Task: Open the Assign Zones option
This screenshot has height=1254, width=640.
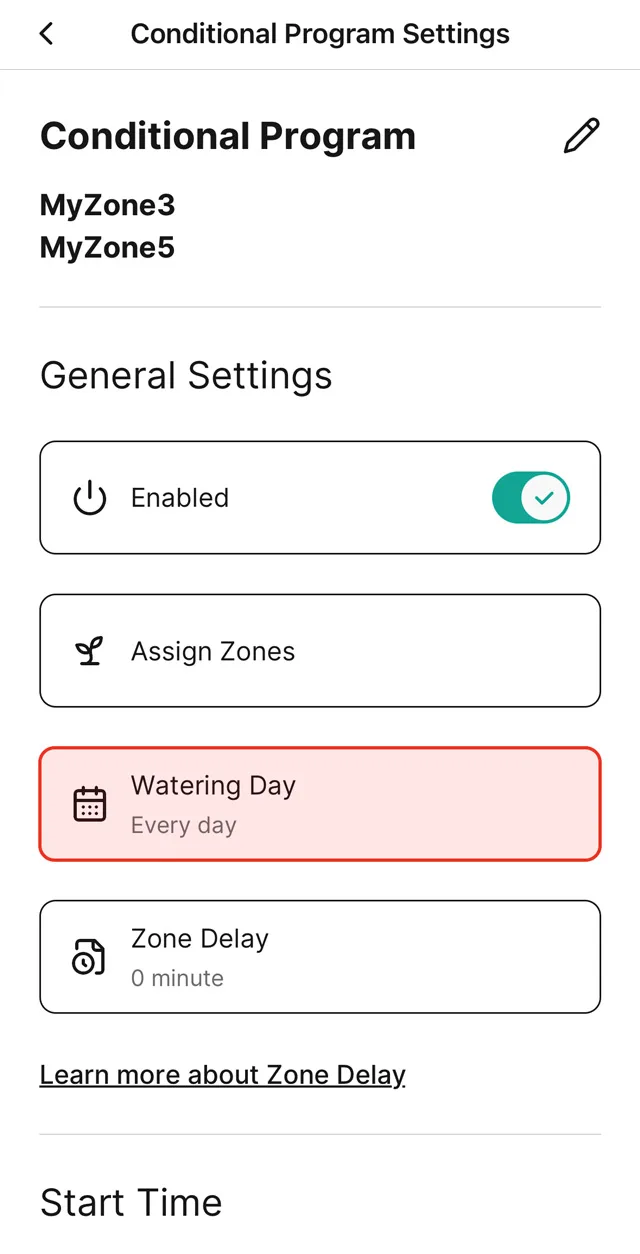Action: [x=320, y=652]
